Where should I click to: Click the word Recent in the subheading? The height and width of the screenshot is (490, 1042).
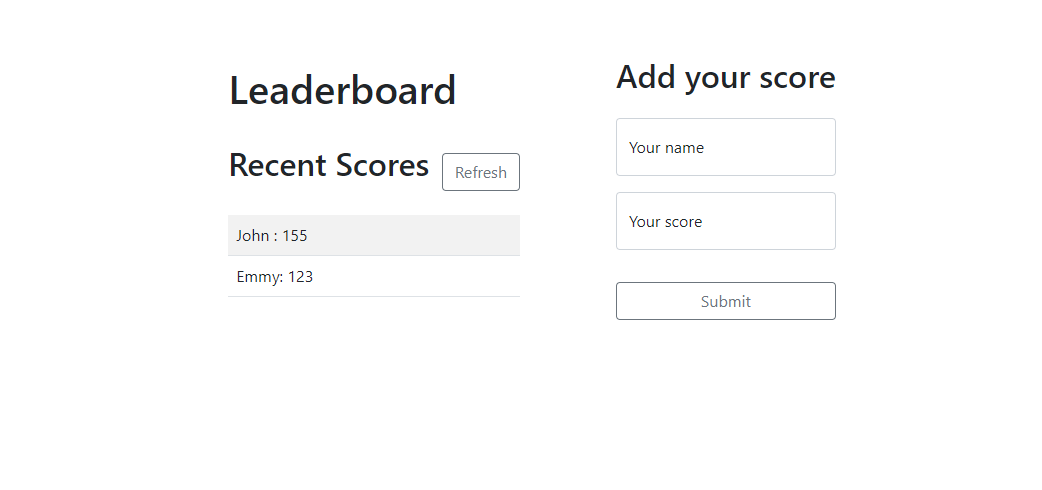click(278, 165)
